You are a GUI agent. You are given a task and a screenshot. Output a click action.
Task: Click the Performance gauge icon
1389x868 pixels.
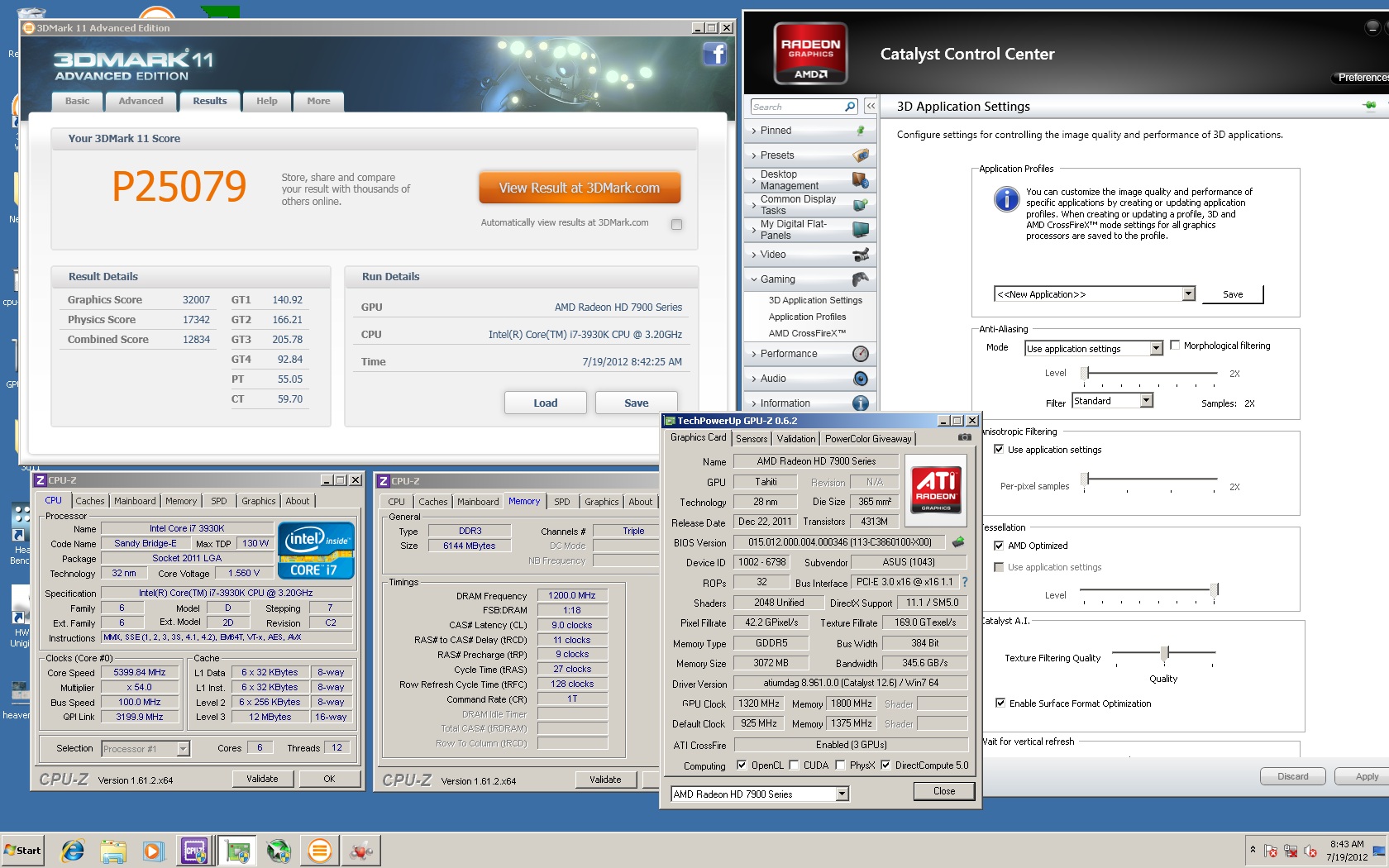(x=861, y=354)
